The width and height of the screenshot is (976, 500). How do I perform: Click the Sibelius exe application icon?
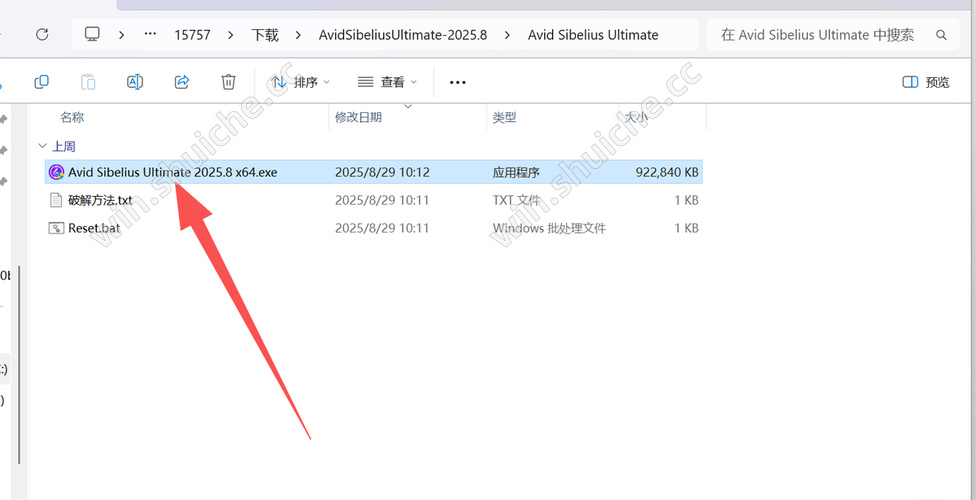56,172
